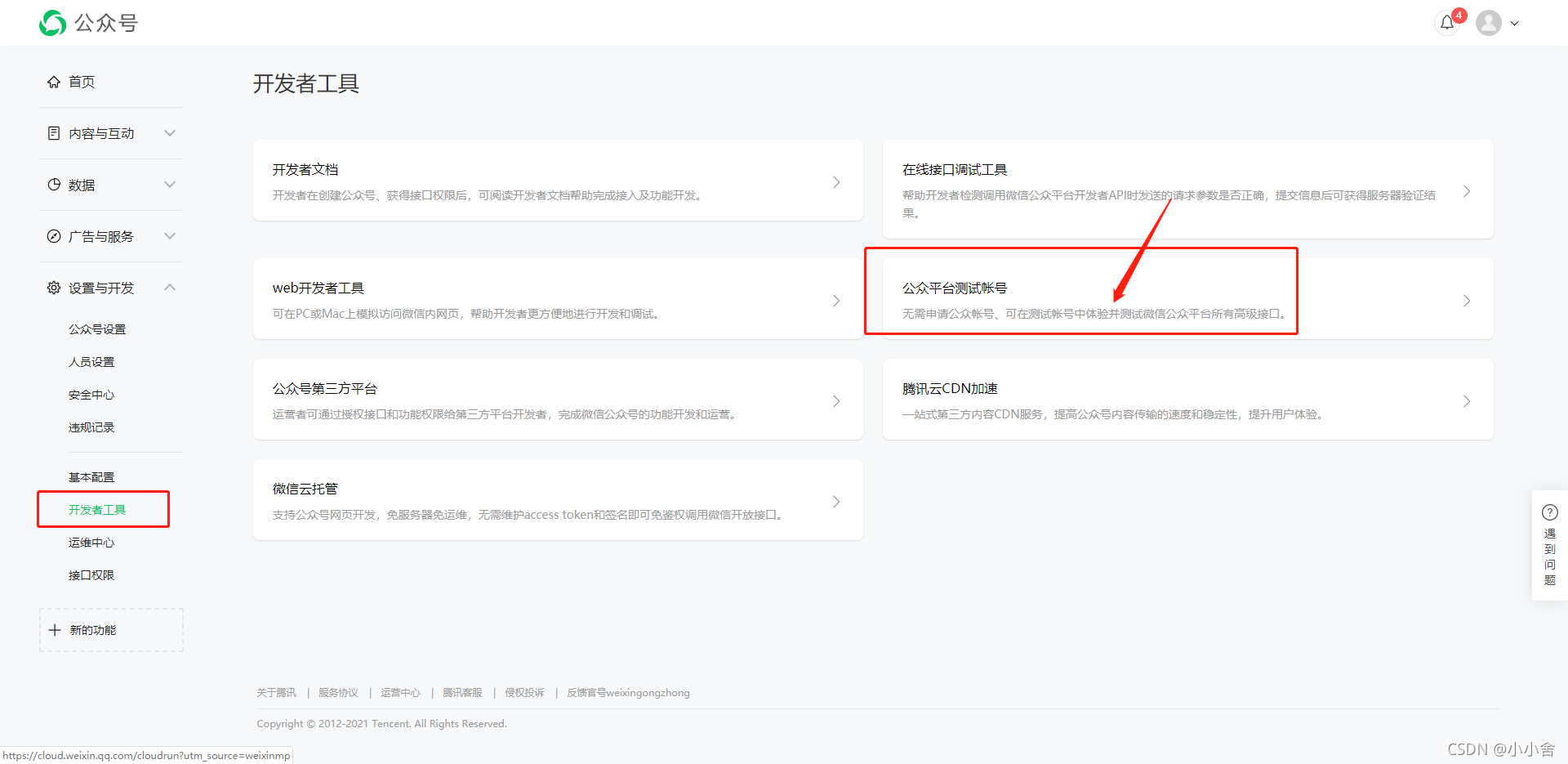Open the 数据 menu
Viewport: 1568px width, 764px height.
pyautogui.click(x=82, y=185)
